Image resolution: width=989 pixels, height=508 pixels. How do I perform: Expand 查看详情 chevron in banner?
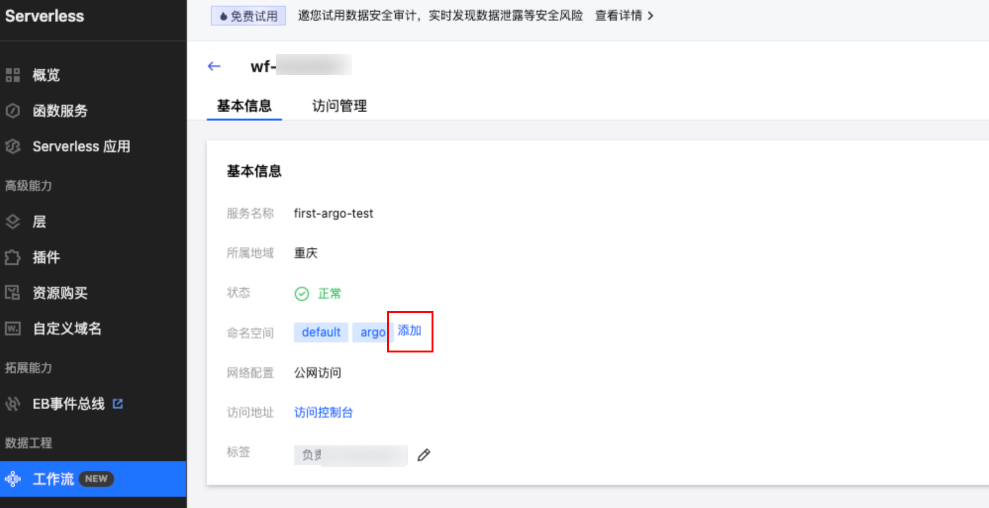click(x=651, y=16)
